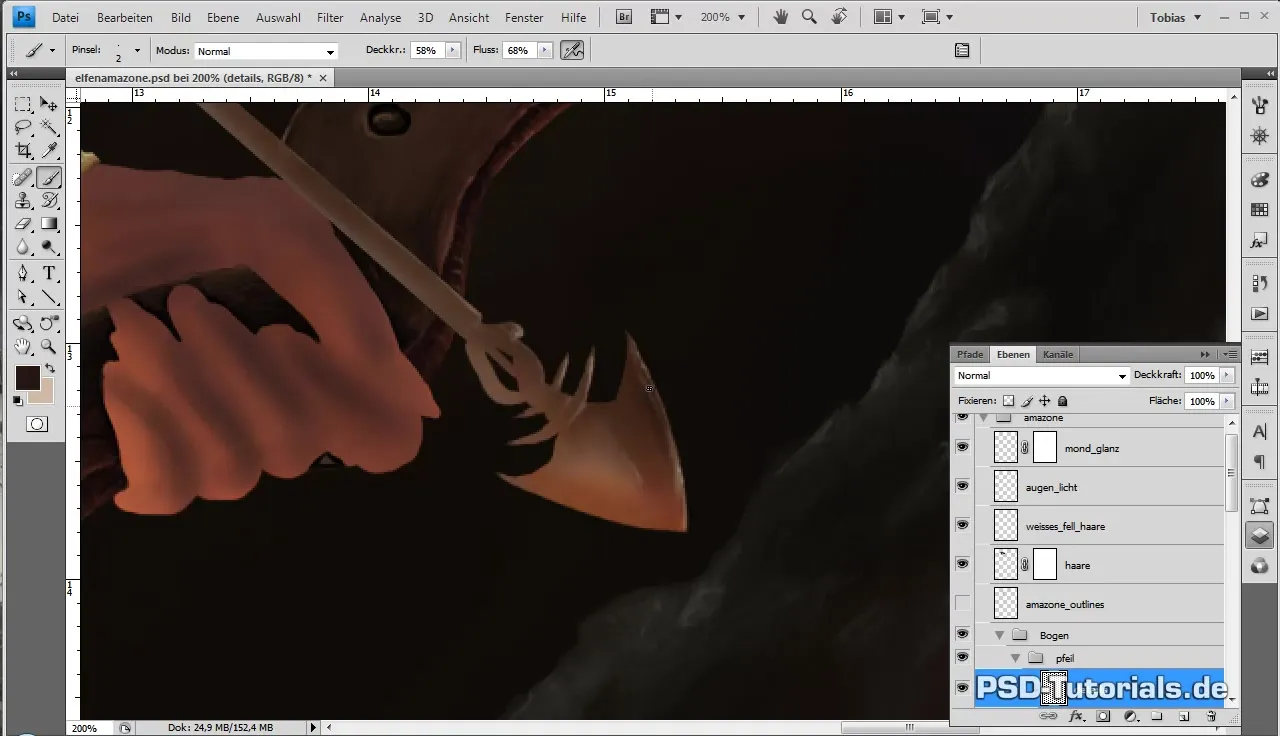This screenshot has height=736, width=1280.
Task: Open the Fenster menu
Action: click(x=524, y=18)
